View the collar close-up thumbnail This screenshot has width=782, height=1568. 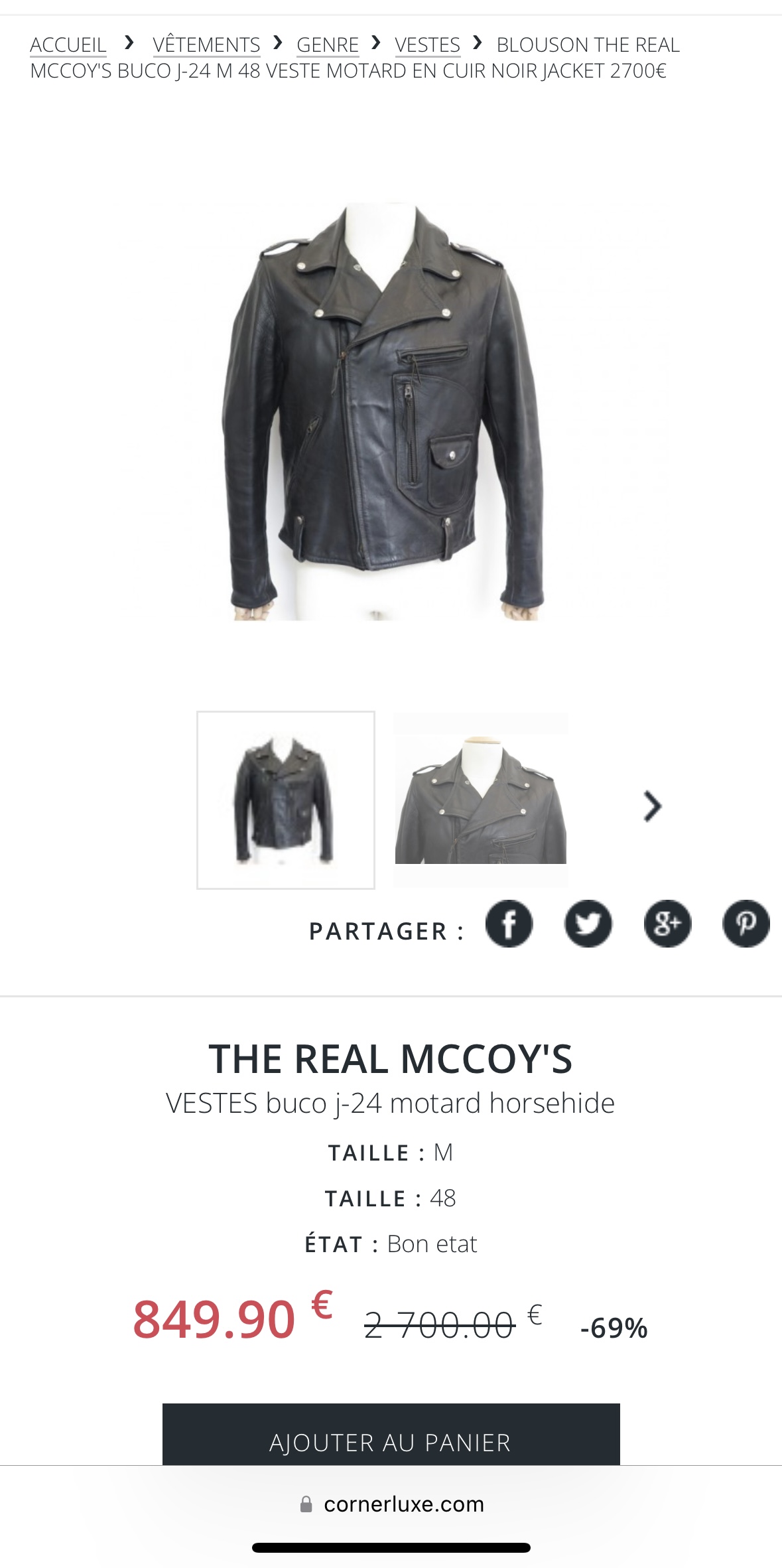click(x=481, y=800)
